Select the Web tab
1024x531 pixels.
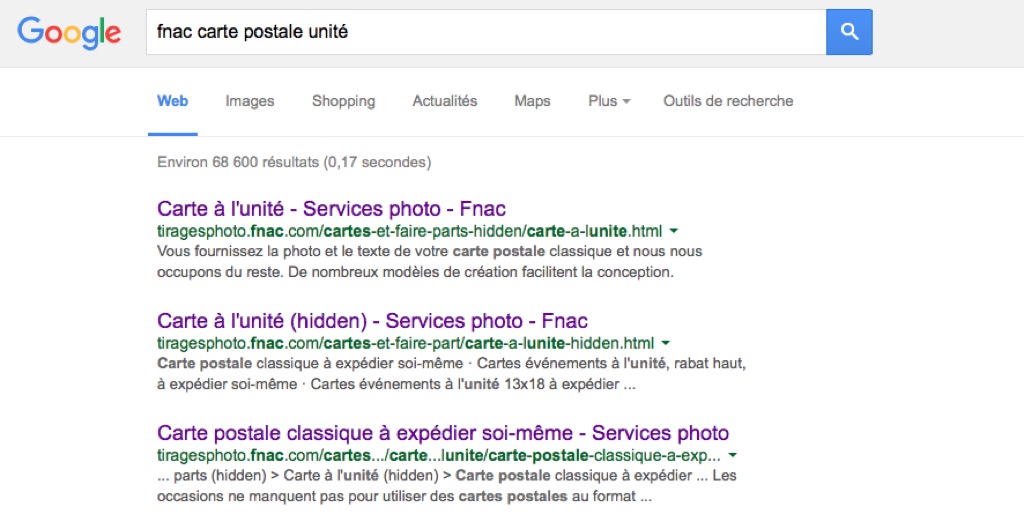[x=172, y=101]
